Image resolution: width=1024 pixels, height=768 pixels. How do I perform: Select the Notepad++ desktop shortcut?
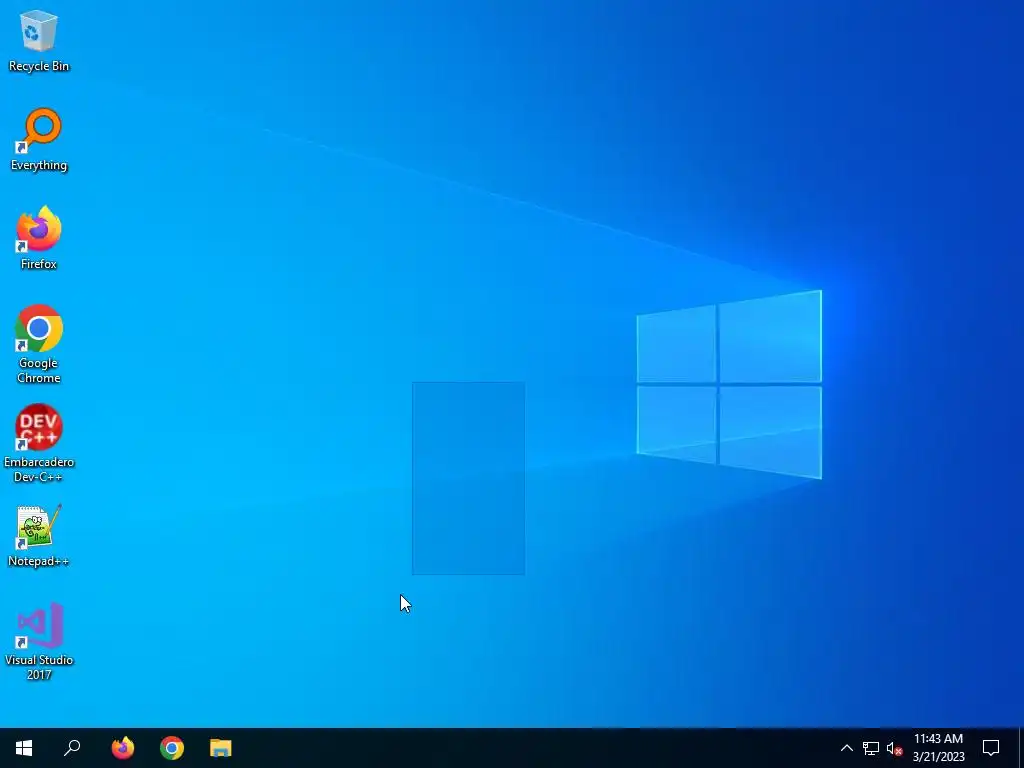pos(39,536)
